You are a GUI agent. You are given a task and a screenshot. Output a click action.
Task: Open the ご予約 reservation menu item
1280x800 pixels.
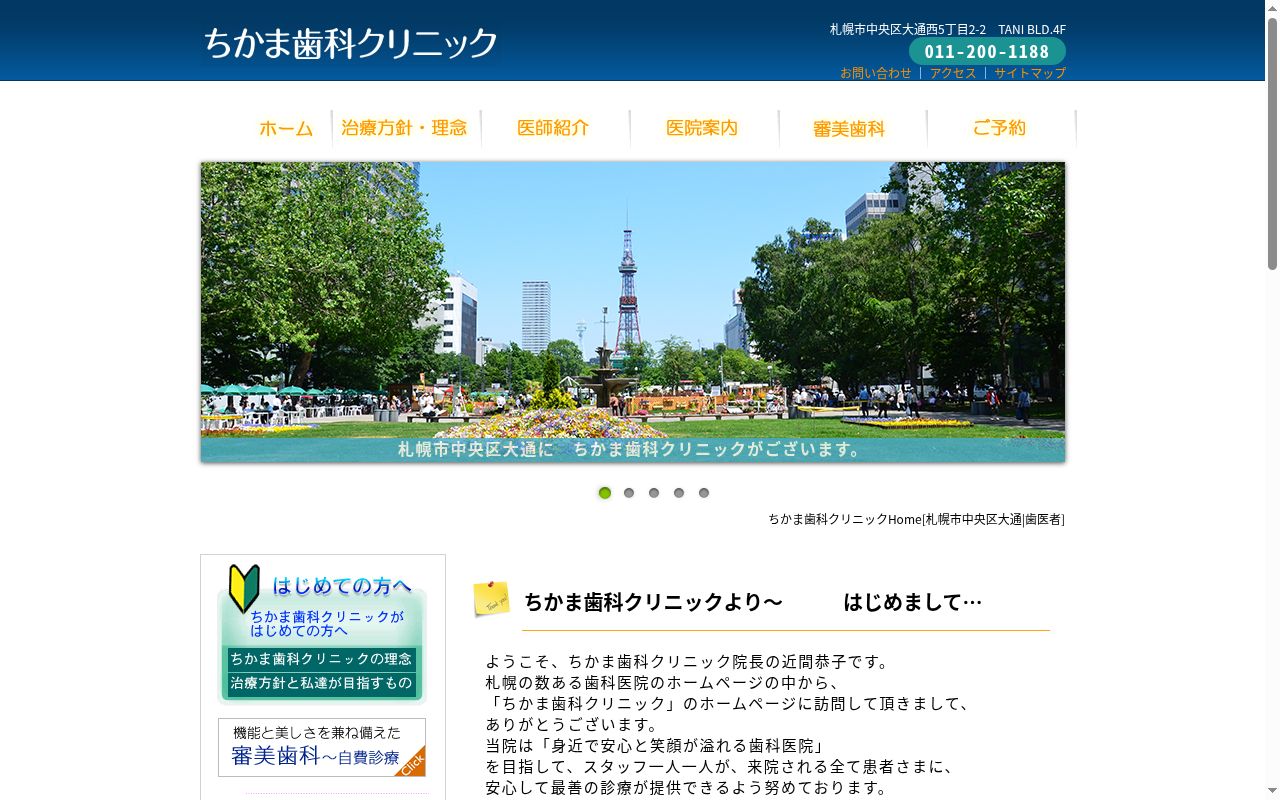click(1000, 128)
